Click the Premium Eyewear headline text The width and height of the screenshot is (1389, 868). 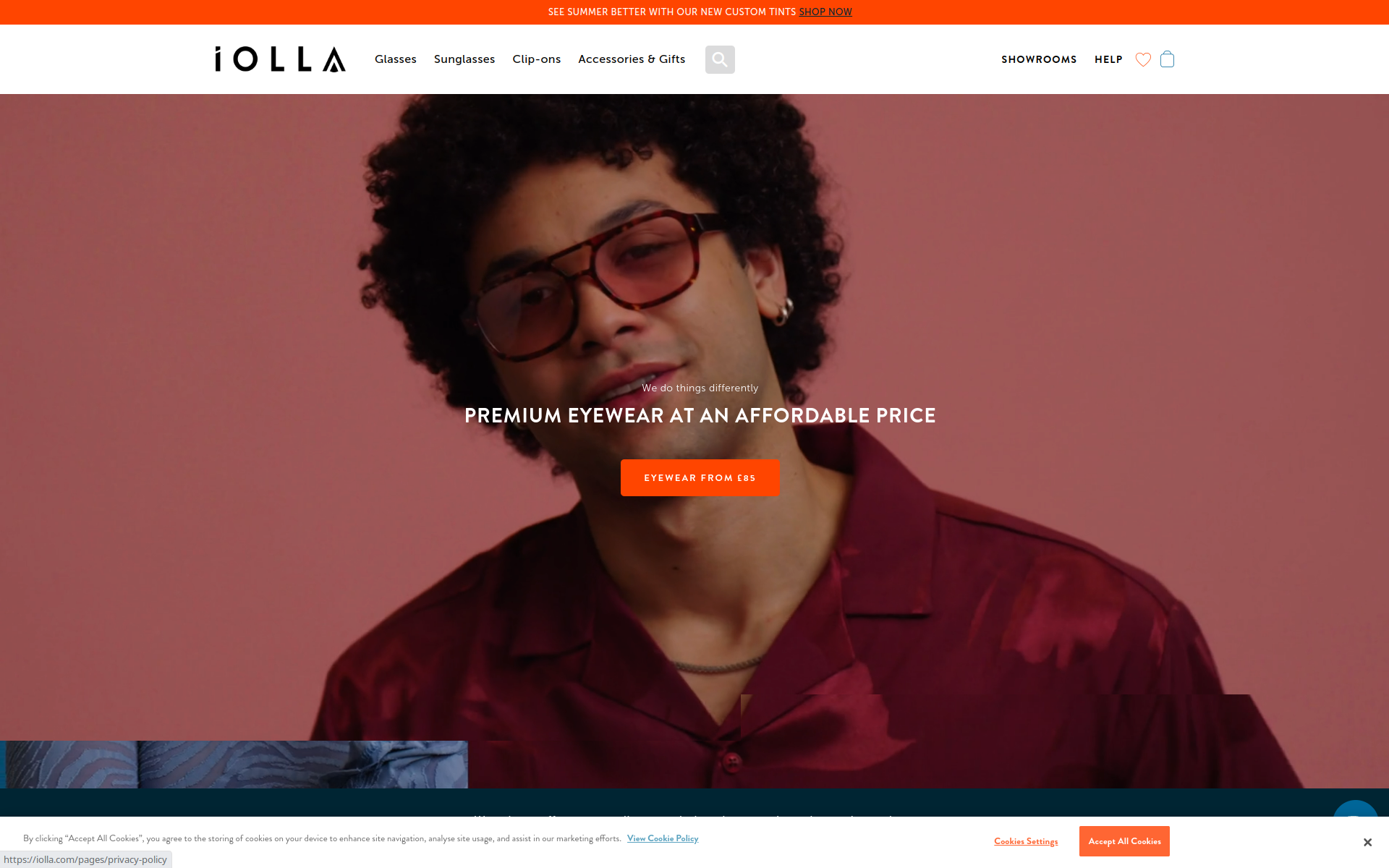click(x=700, y=416)
